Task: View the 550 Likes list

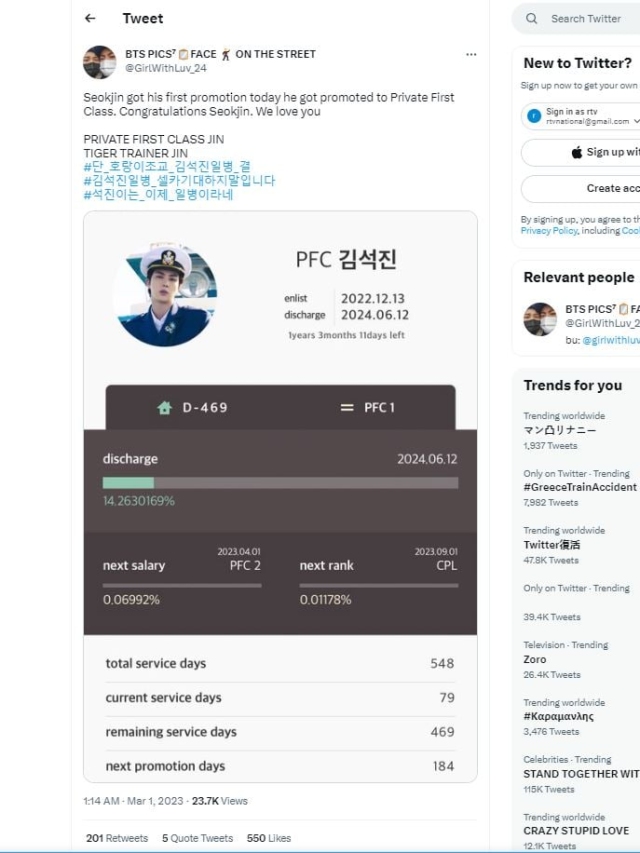Action: click(269, 838)
